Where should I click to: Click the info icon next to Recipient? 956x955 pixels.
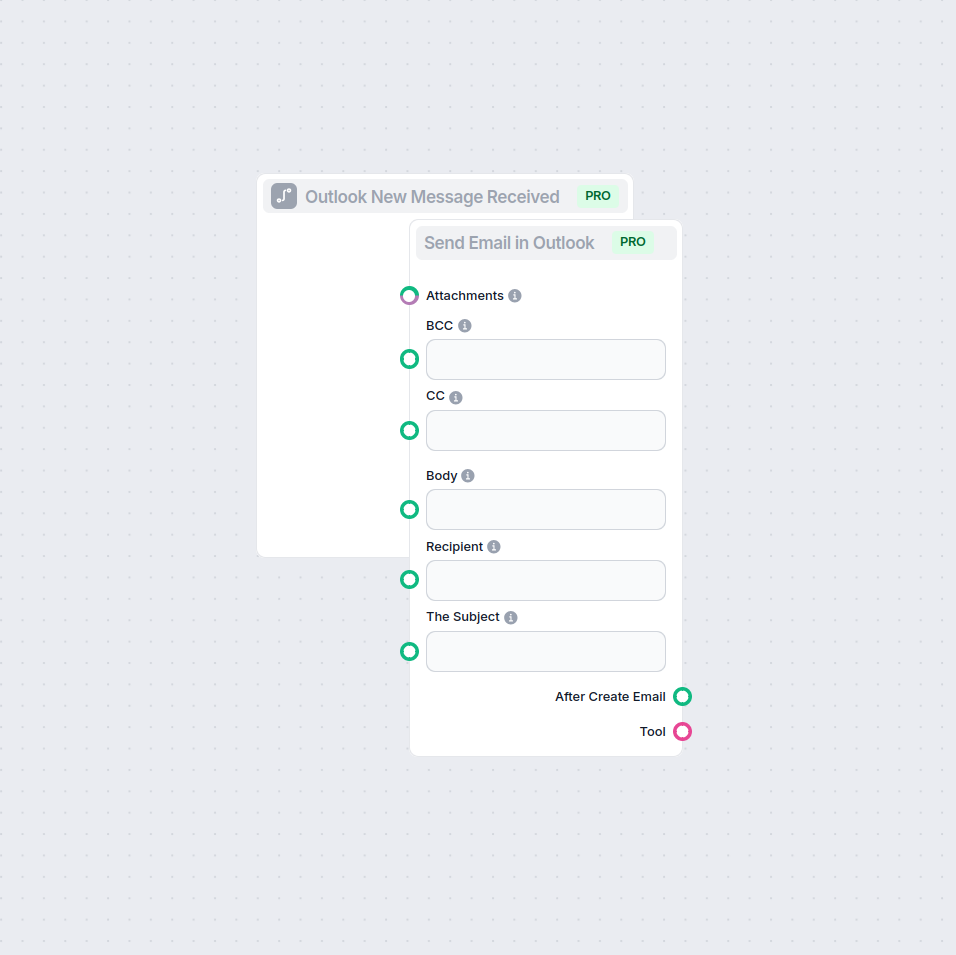coord(493,546)
